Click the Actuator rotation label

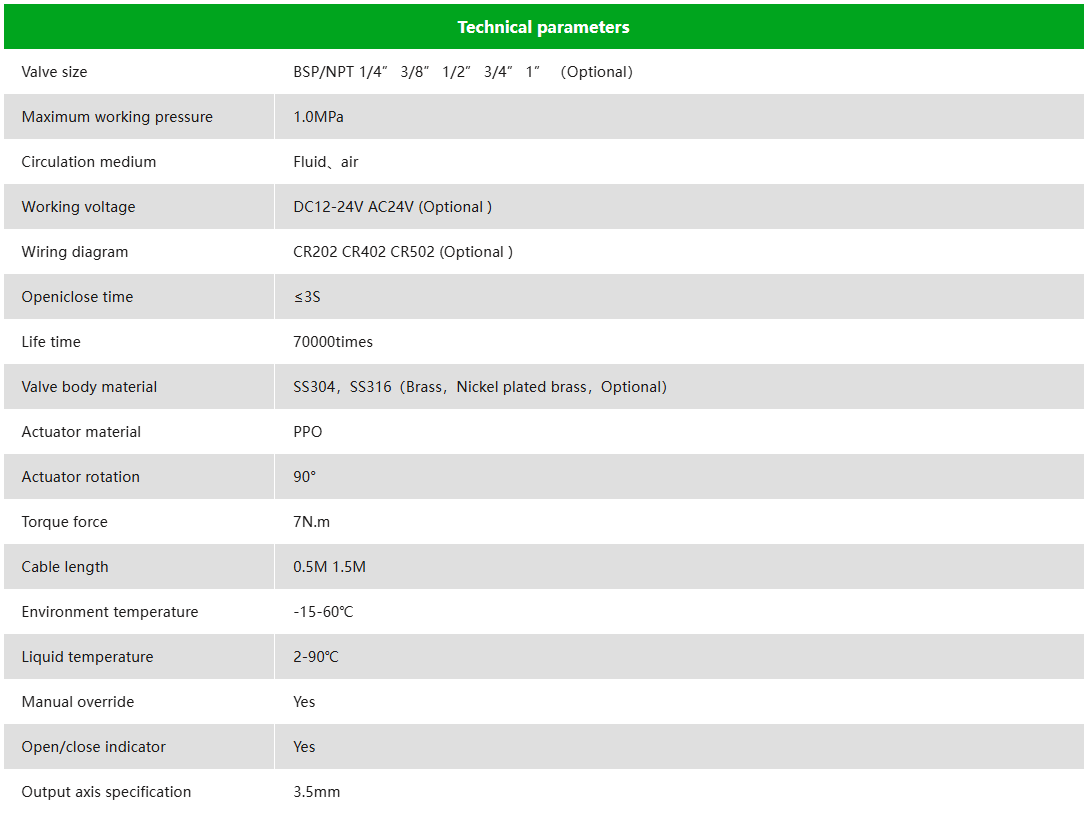81,477
